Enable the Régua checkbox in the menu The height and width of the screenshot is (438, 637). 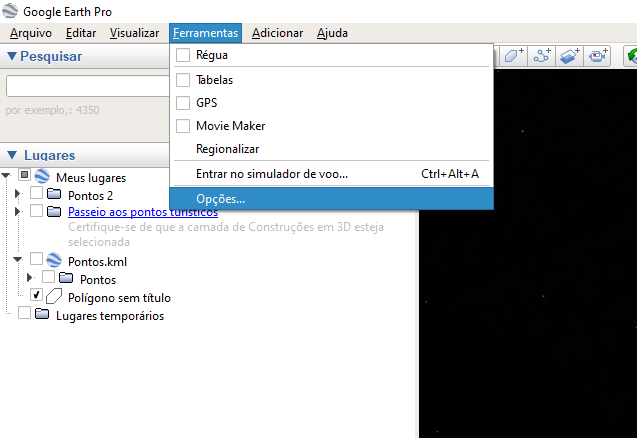pyautogui.click(x=183, y=55)
